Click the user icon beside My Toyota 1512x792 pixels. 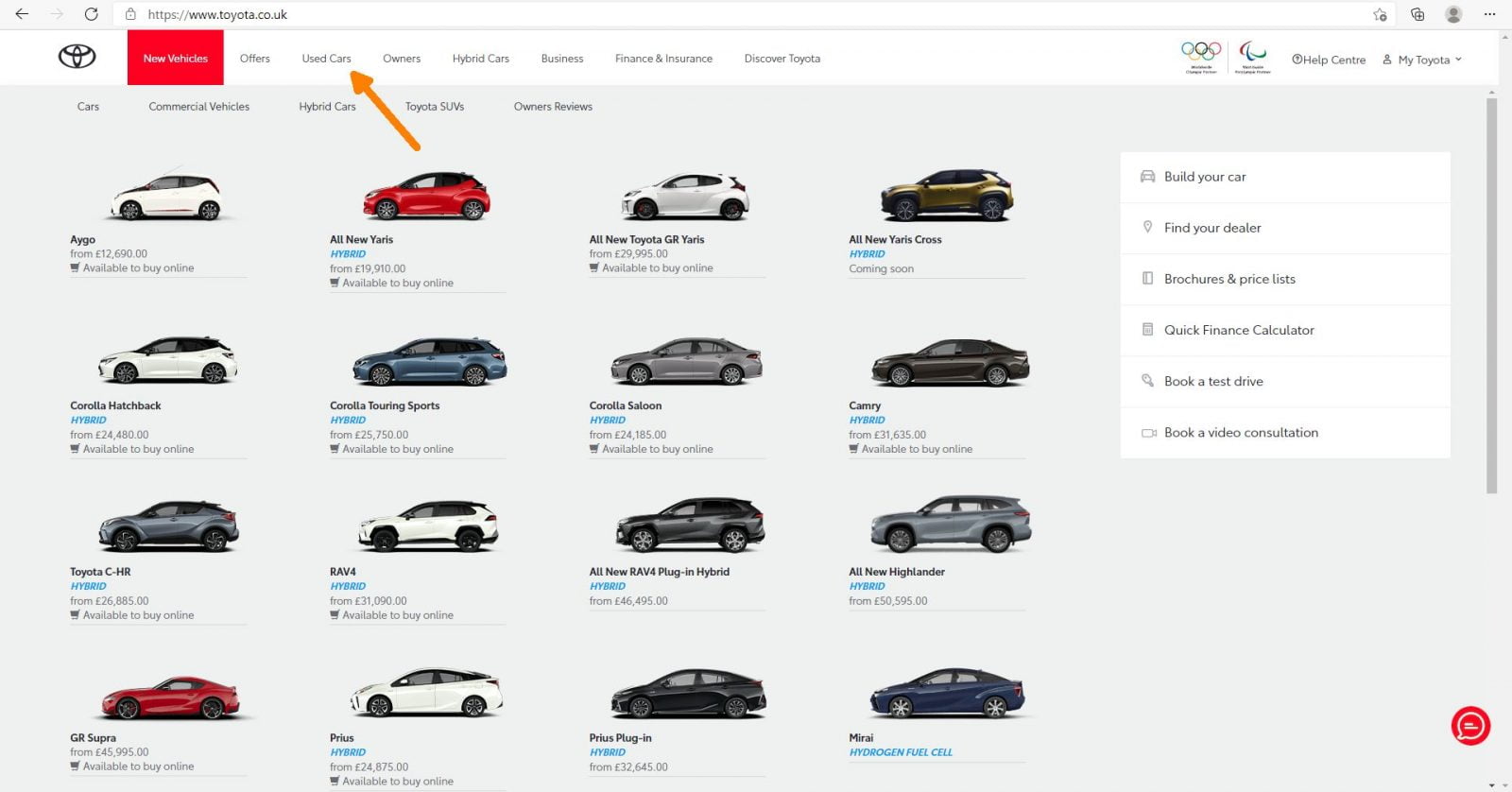point(1386,59)
